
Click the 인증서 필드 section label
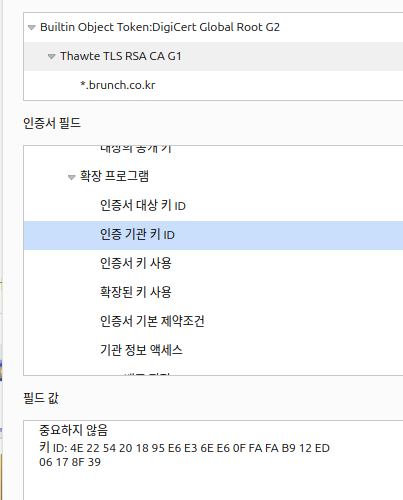pyautogui.click(x=52, y=123)
